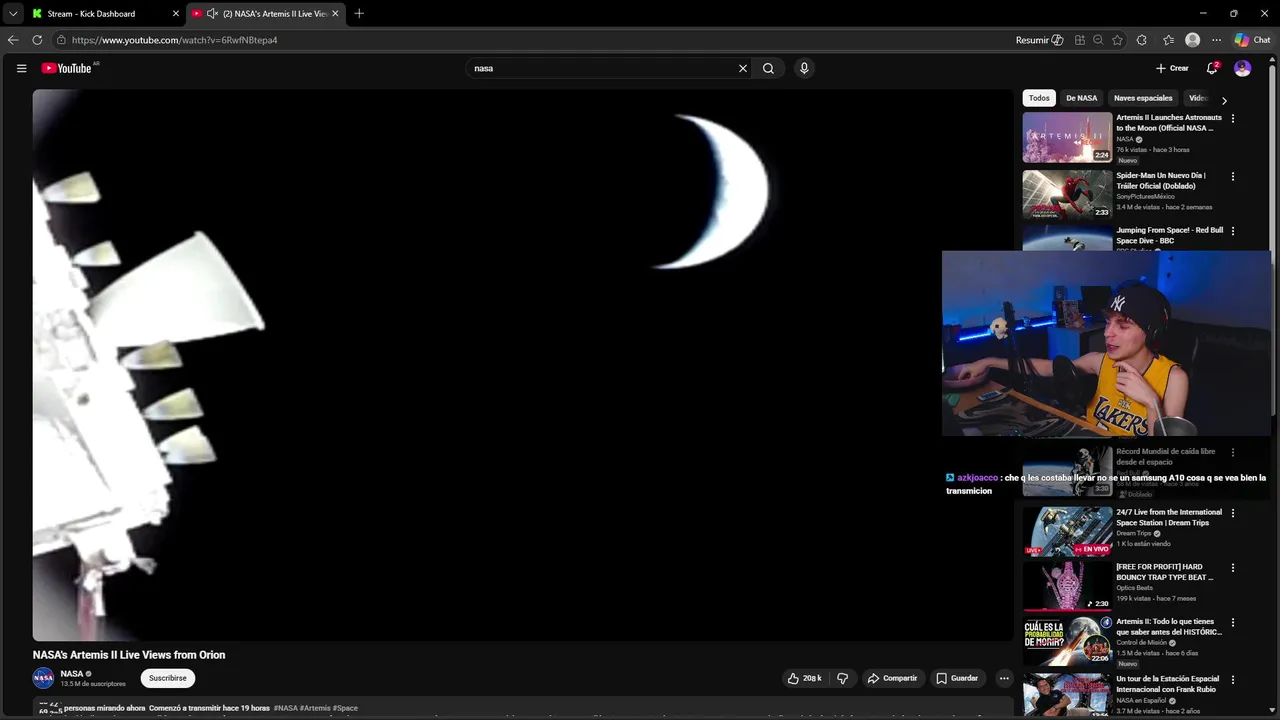Run search with the magnifier button
The image size is (1280, 720).
coord(768,68)
